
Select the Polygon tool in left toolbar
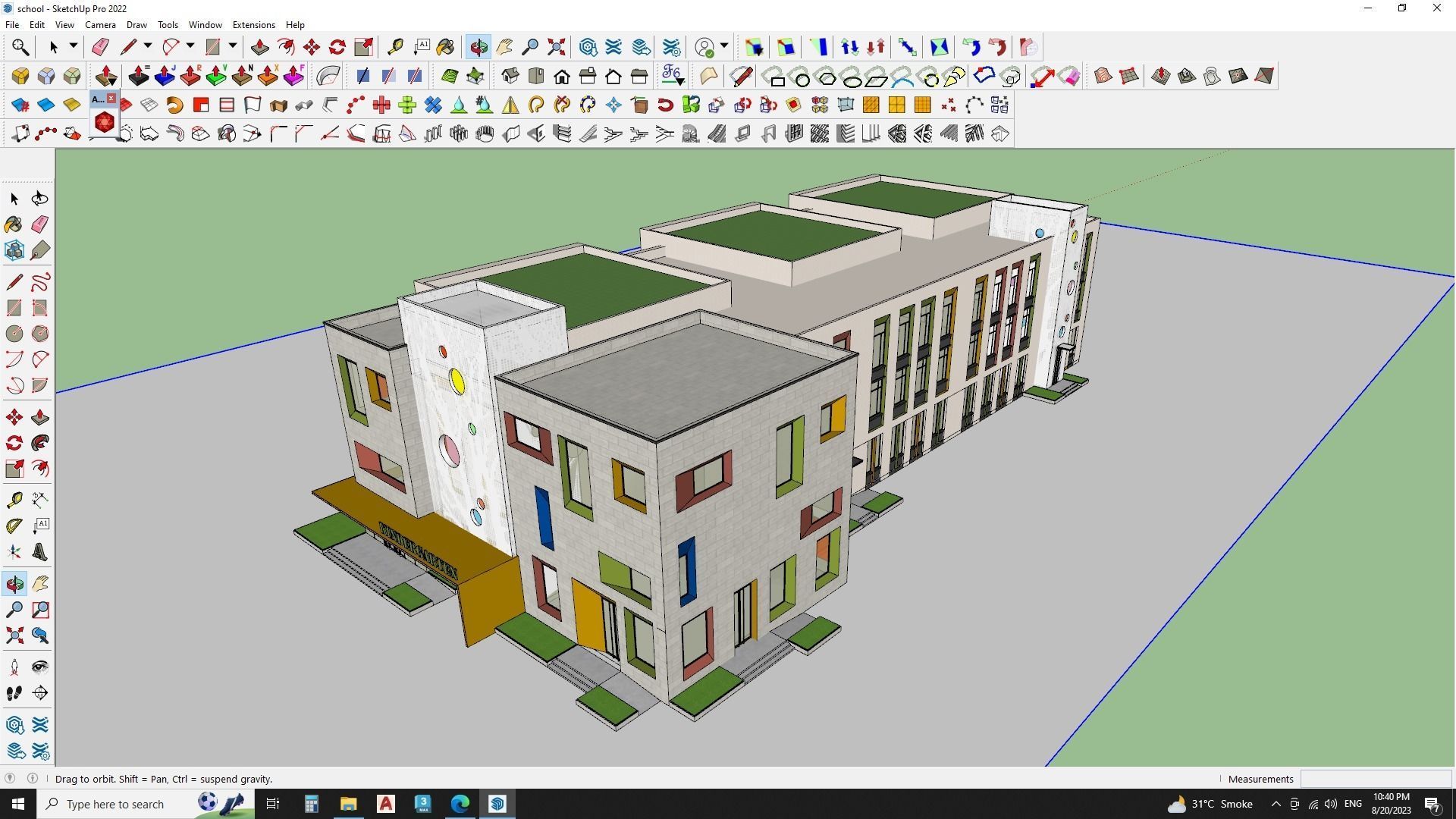(x=40, y=334)
